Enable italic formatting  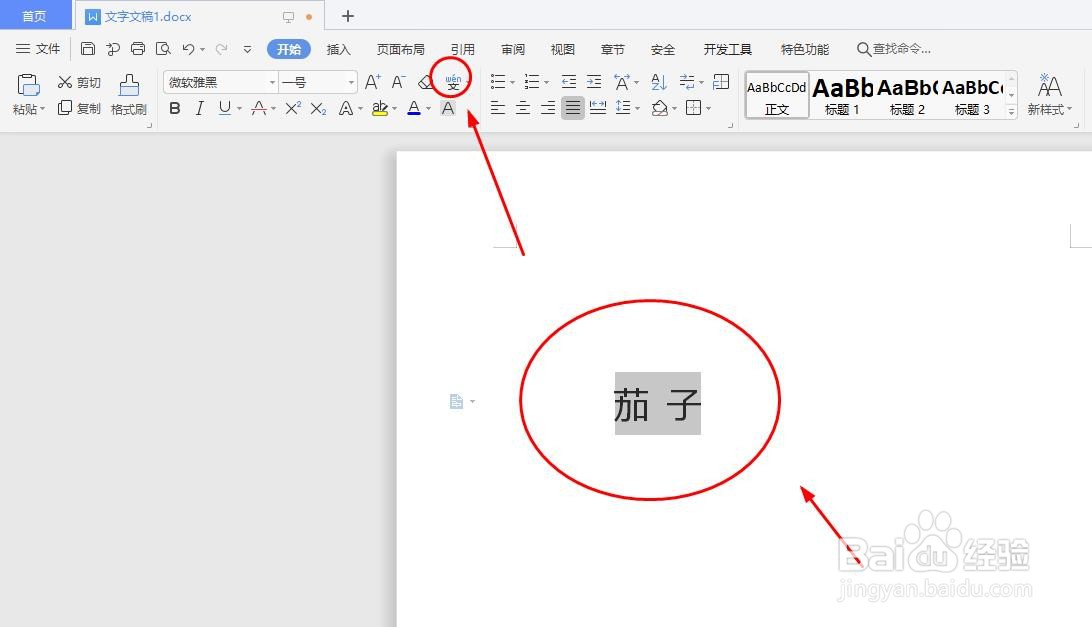198,107
